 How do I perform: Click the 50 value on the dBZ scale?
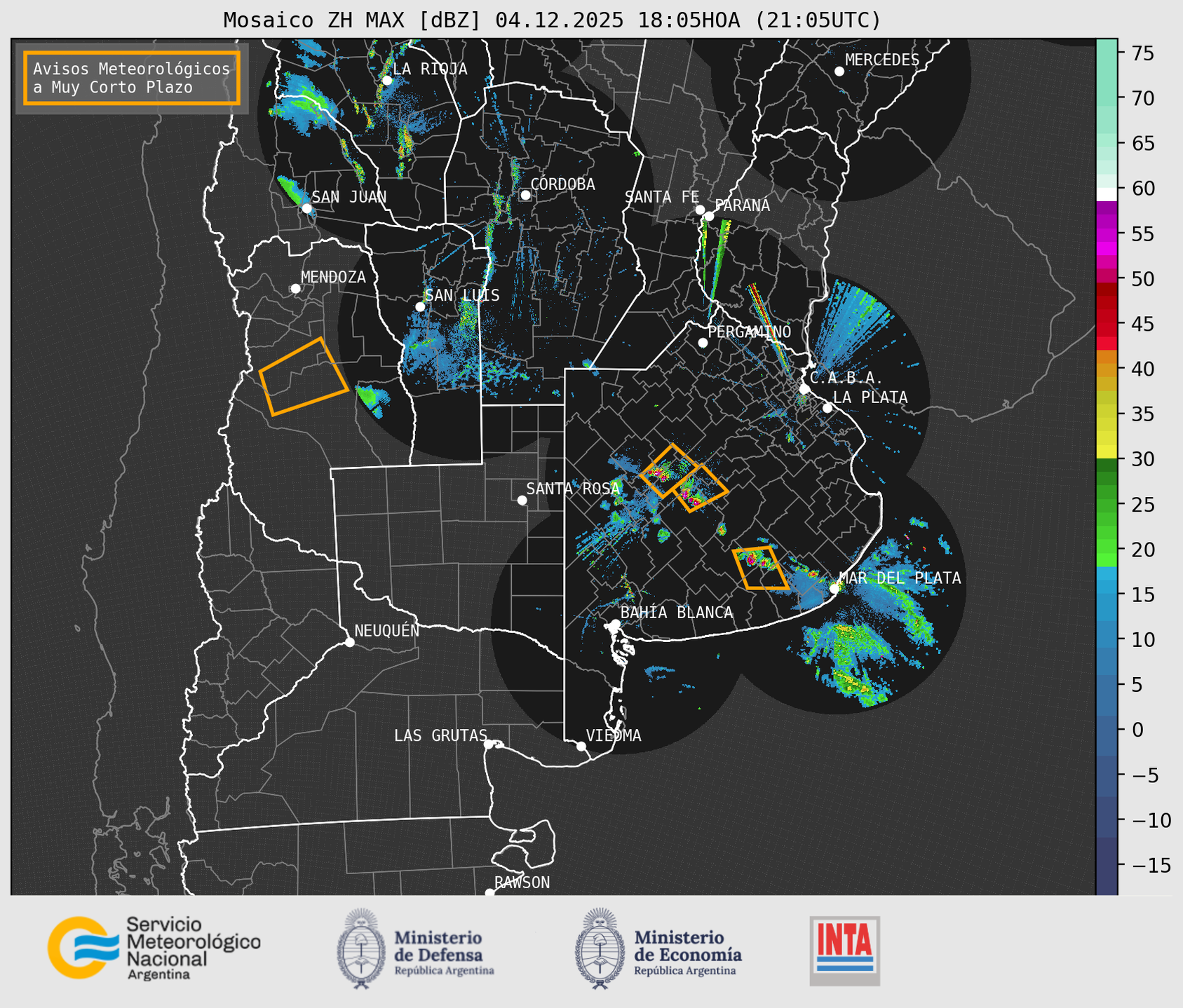pyautogui.click(x=1142, y=279)
